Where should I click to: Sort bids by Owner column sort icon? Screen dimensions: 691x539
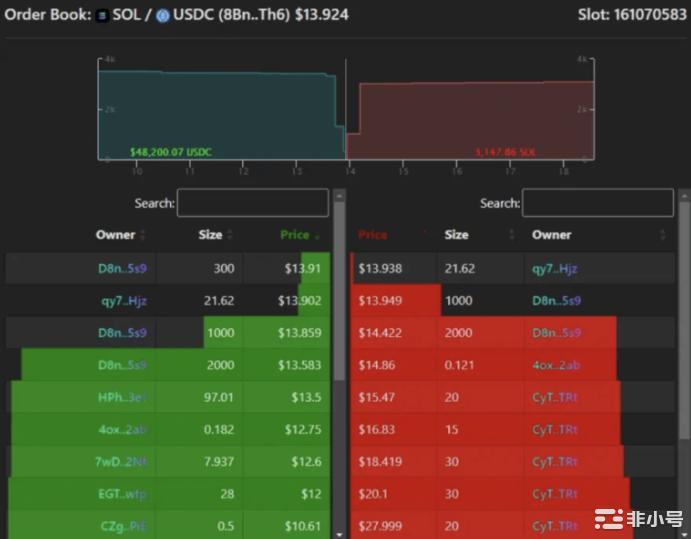pyautogui.click(x=142, y=235)
